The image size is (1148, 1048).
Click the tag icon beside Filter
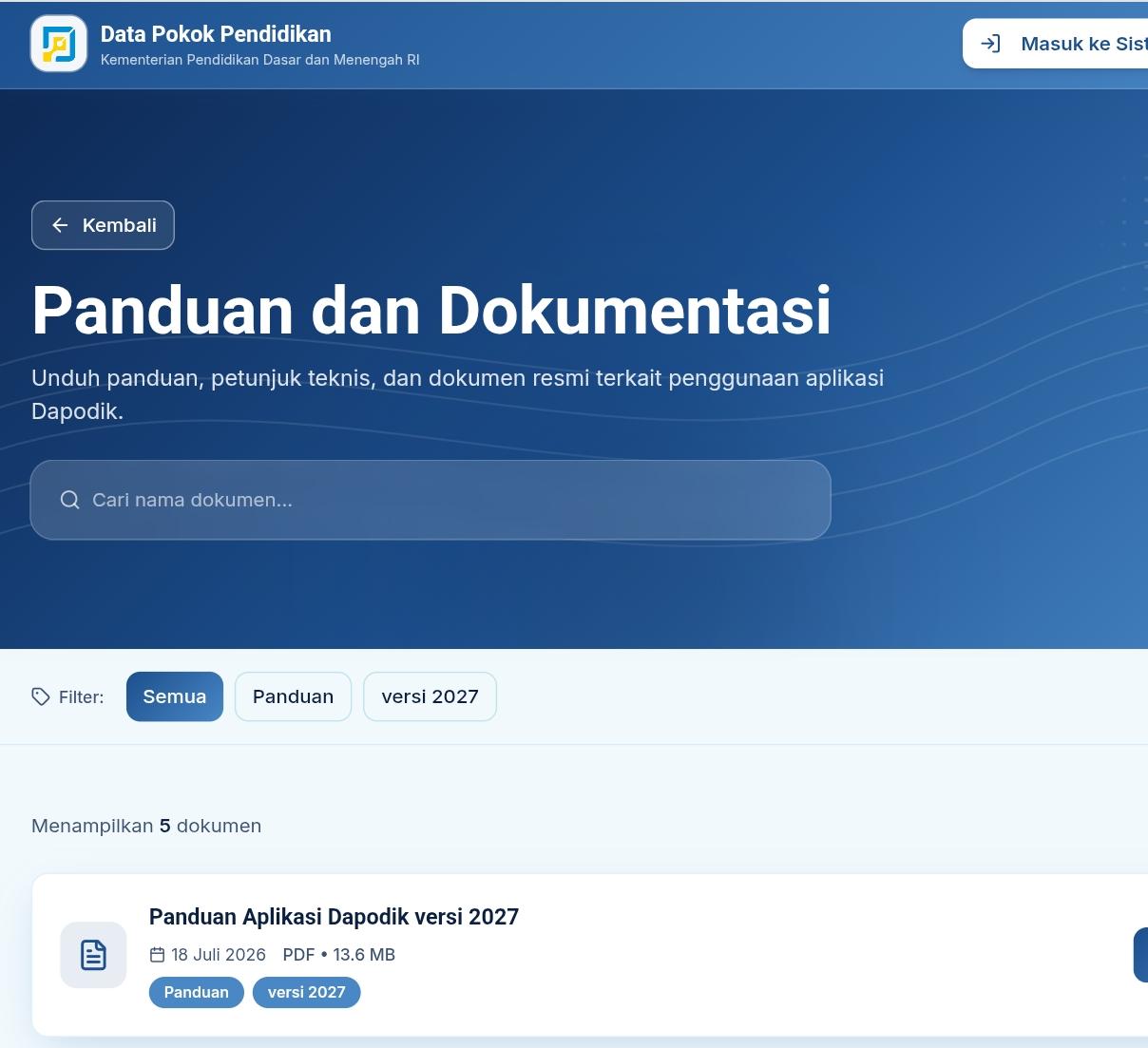point(41,696)
